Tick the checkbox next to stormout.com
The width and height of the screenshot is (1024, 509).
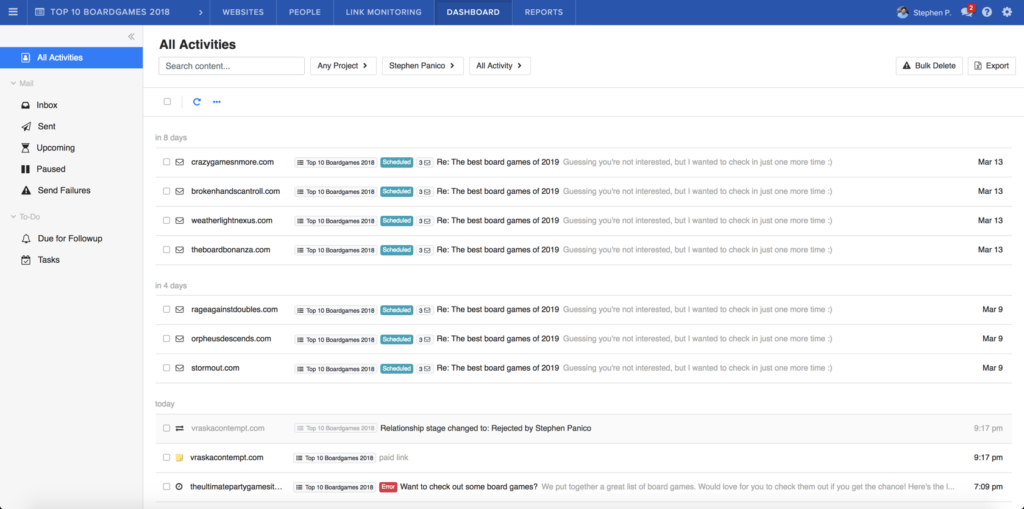pos(167,368)
